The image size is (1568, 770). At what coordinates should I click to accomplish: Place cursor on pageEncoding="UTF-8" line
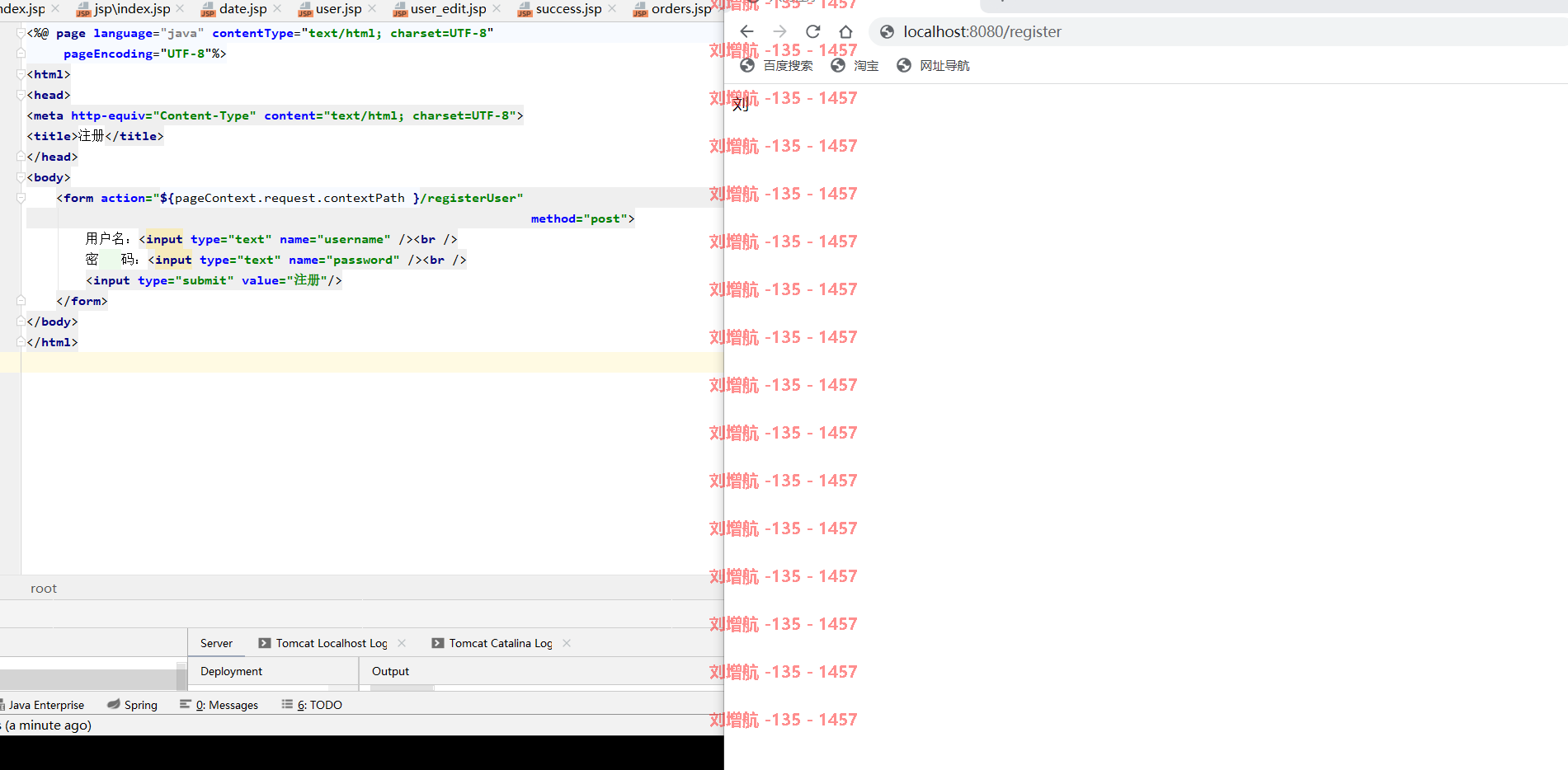(144, 54)
